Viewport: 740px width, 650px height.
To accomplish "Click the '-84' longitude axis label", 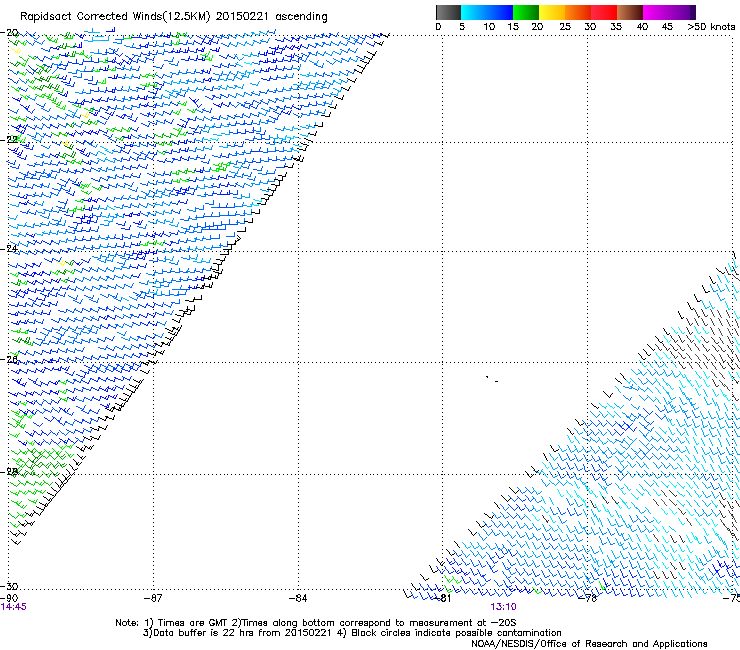I will point(298,599).
